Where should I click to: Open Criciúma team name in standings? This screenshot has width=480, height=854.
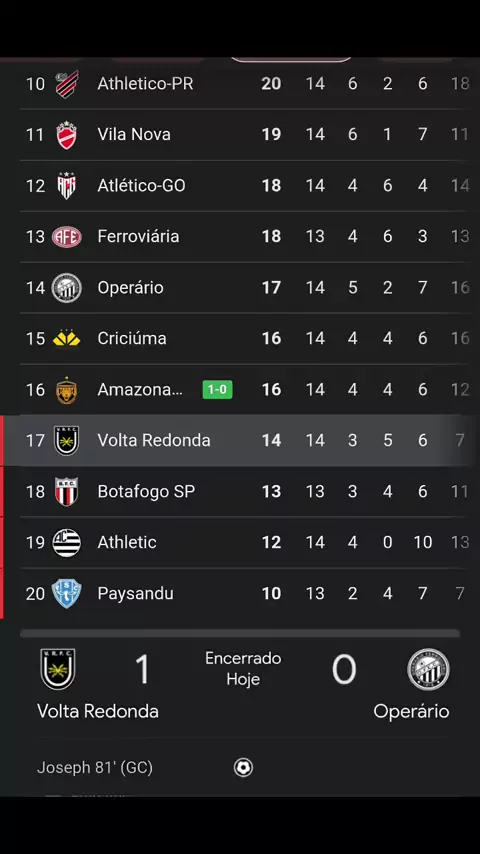(132, 338)
